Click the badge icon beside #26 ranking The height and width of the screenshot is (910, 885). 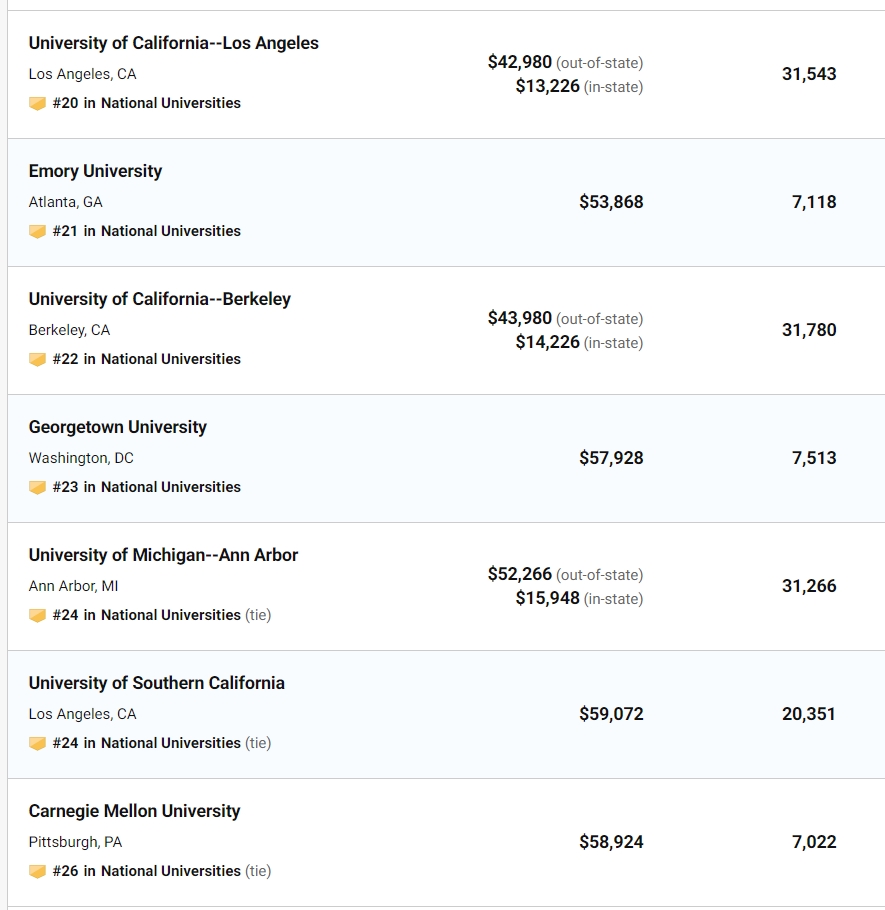[x=37, y=872]
